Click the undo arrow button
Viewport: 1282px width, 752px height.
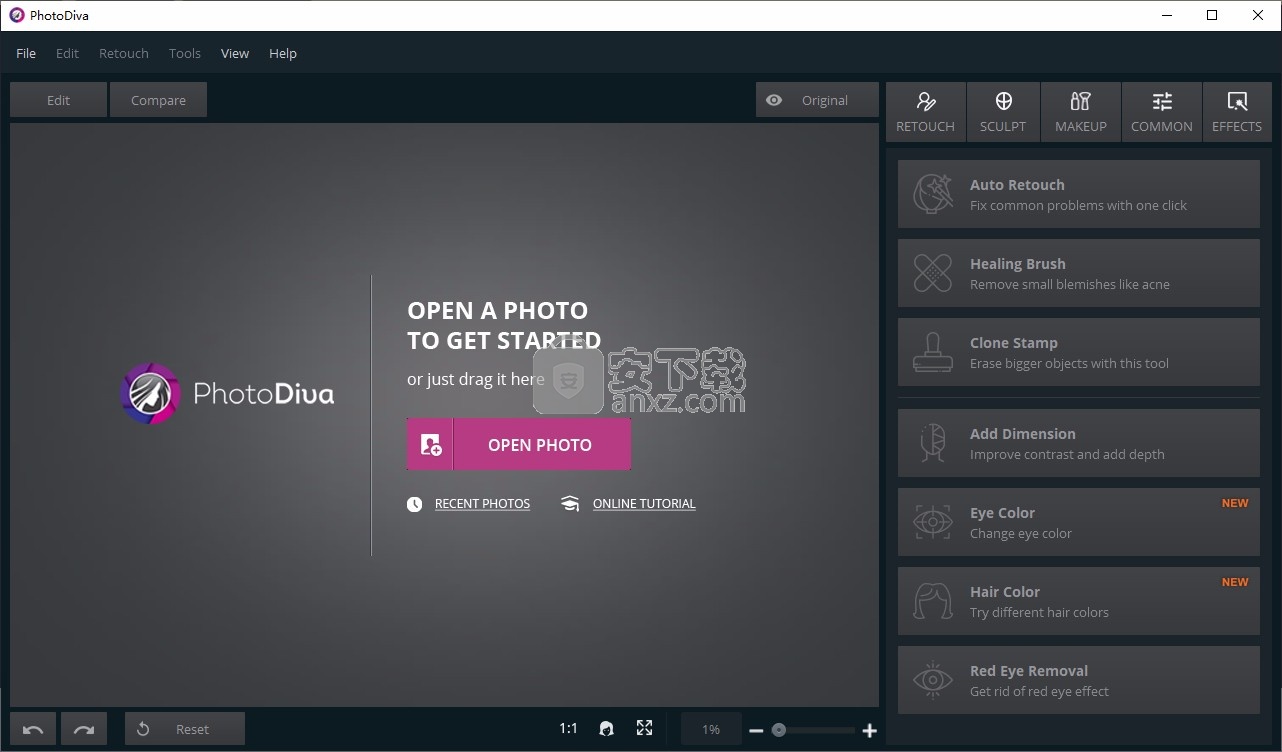(33, 729)
